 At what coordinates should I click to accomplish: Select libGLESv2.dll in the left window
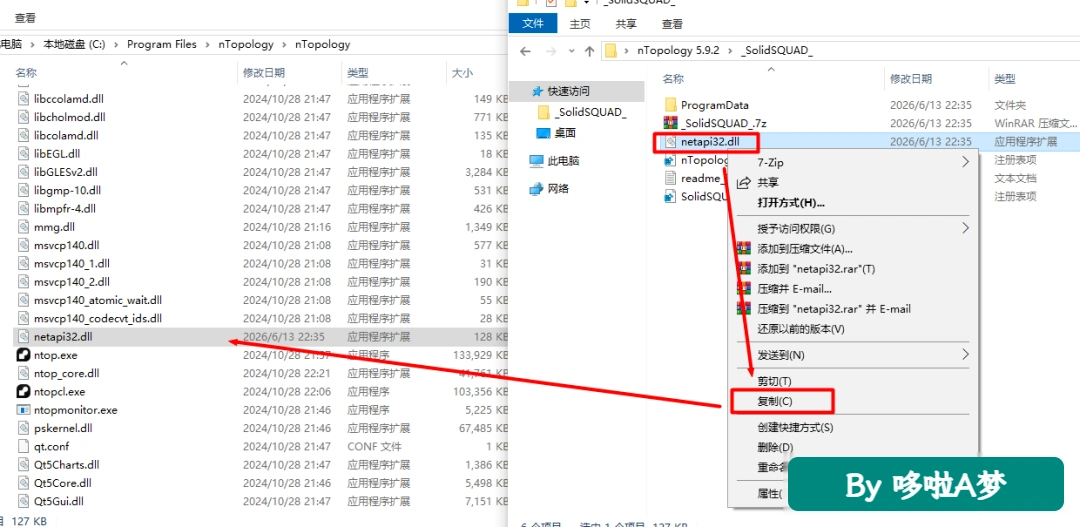click(65, 172)
